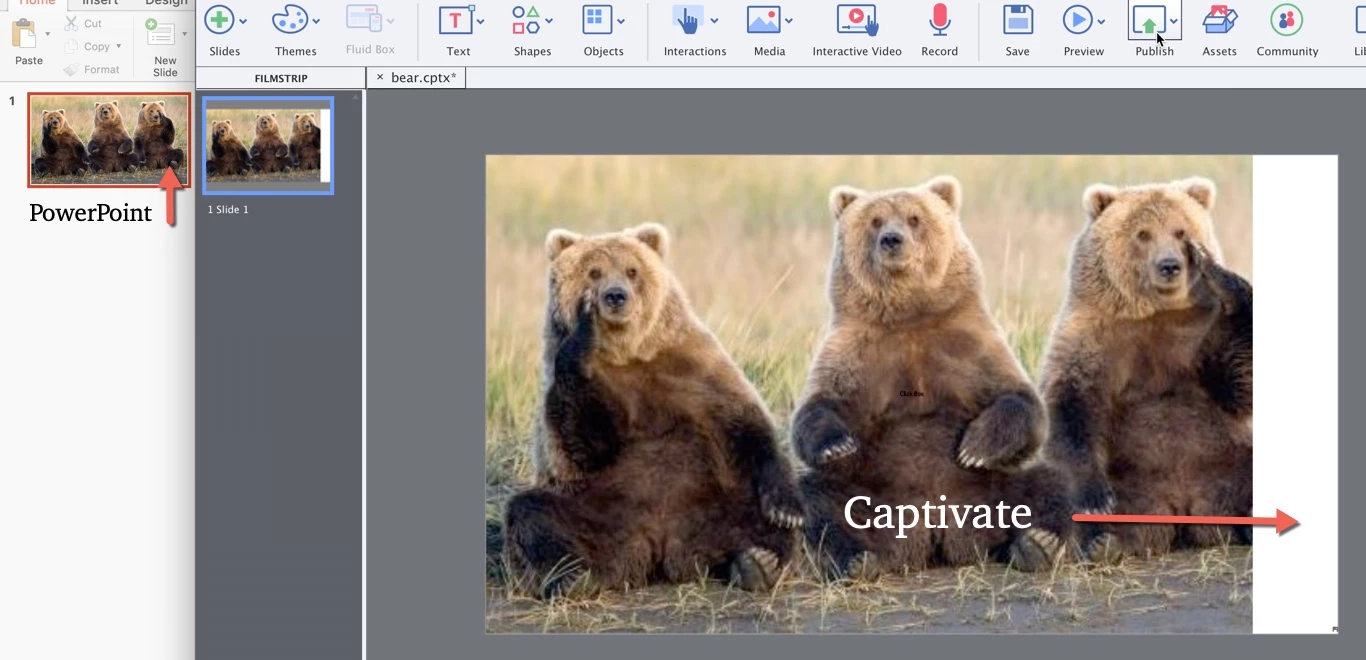
Task: Click New Slide icon in PowerPoint
Action: [x=161, y=33]
